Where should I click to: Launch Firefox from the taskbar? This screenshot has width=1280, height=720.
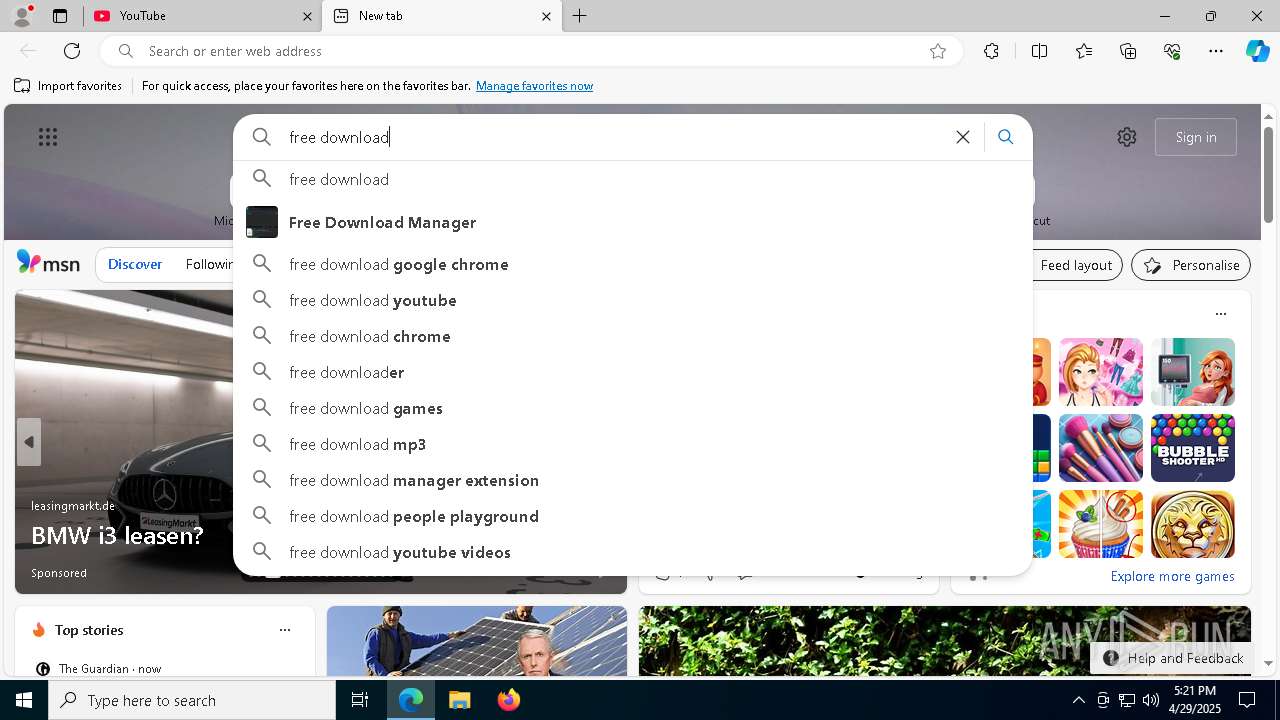click(x=508, y=700)
